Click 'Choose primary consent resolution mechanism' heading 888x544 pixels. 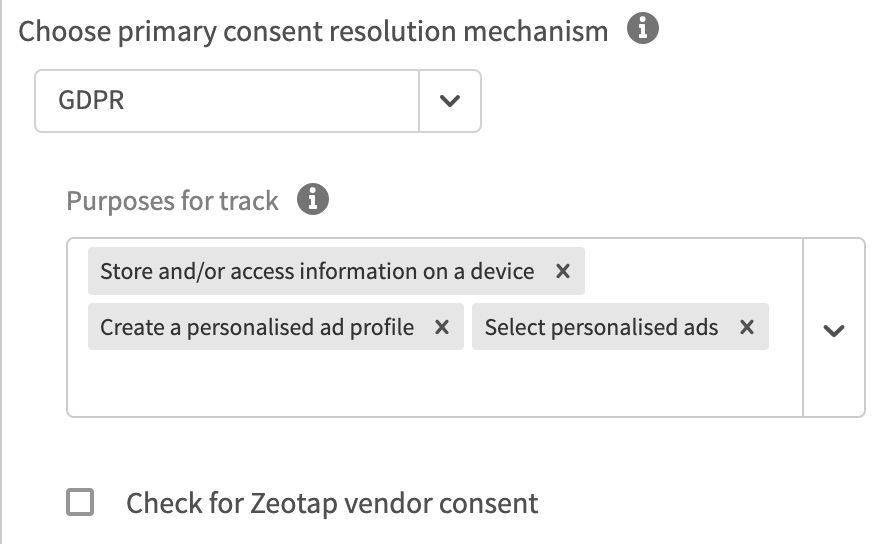(x=313, y=31)
